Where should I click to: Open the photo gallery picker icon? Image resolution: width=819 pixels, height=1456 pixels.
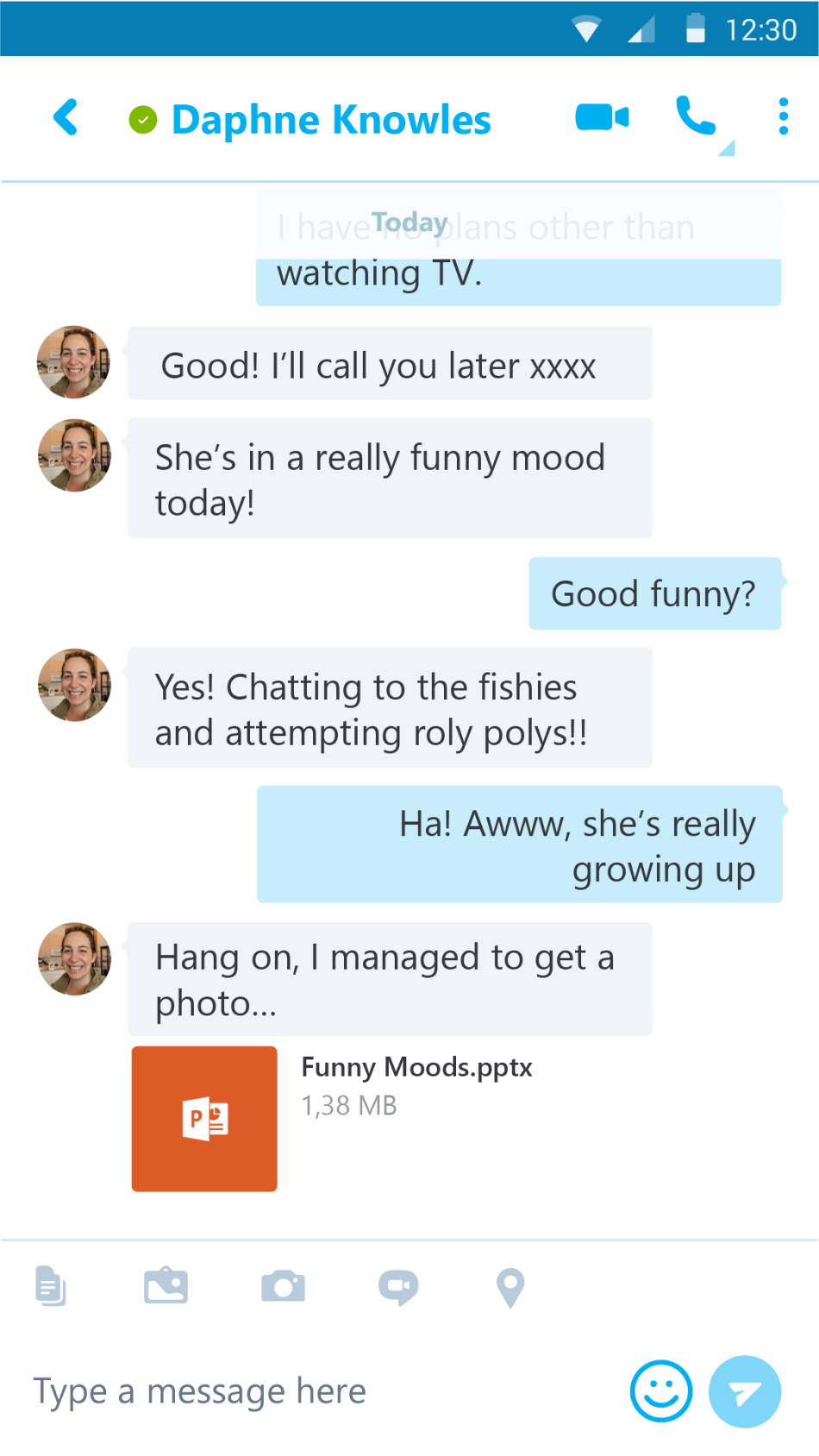click(x=166, y=1286)
